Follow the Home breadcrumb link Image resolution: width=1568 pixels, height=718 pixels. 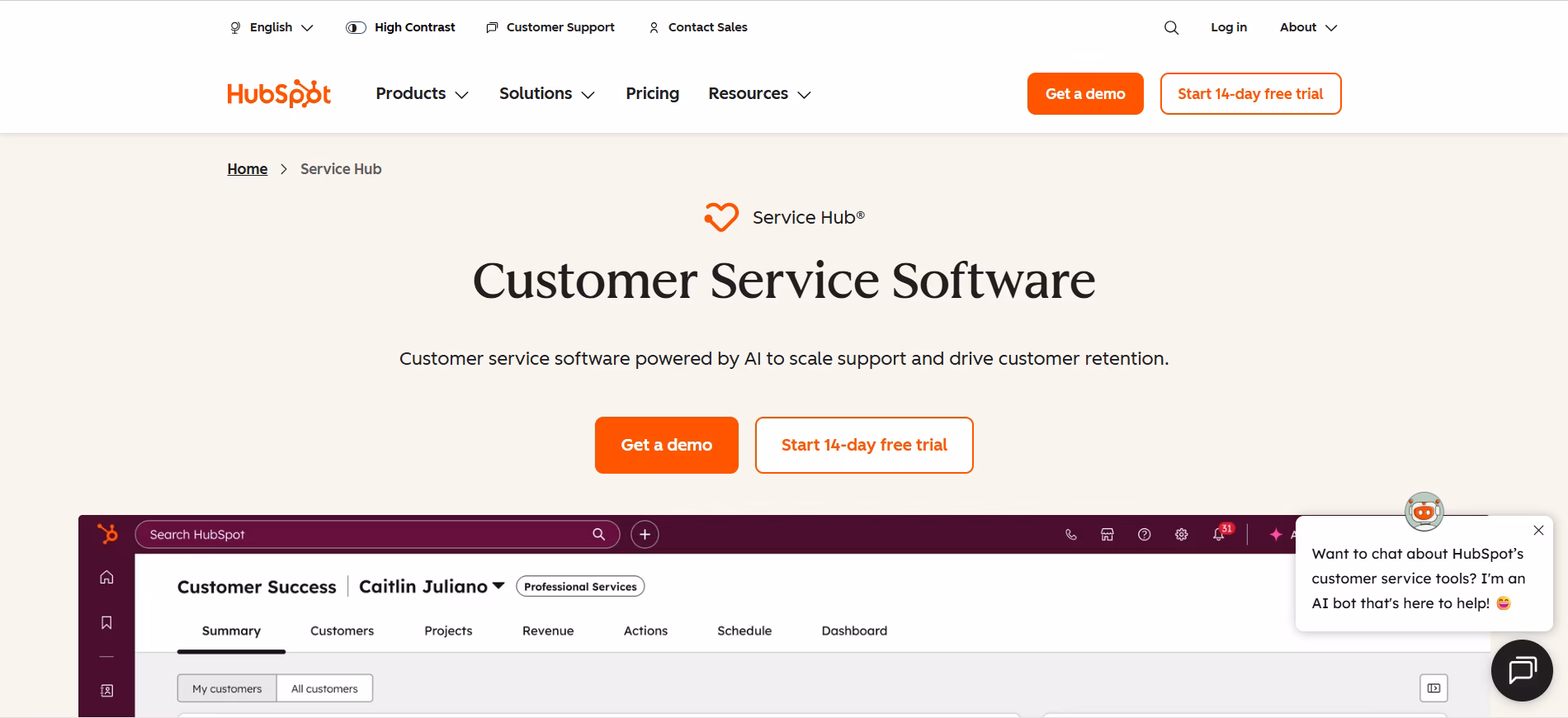point(248,169)
